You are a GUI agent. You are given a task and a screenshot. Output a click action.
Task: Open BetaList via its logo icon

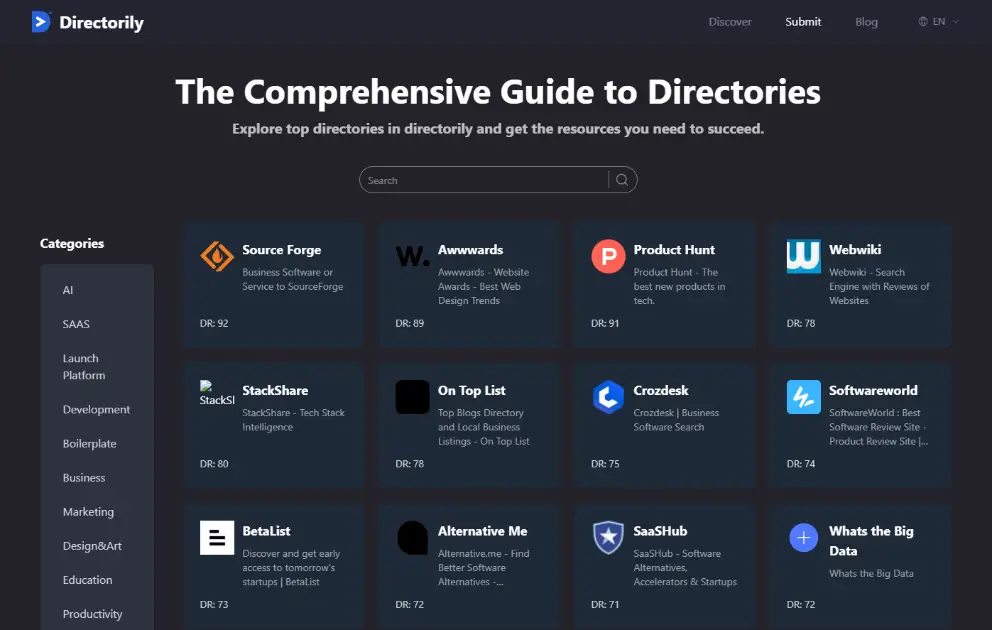[216, 537]
